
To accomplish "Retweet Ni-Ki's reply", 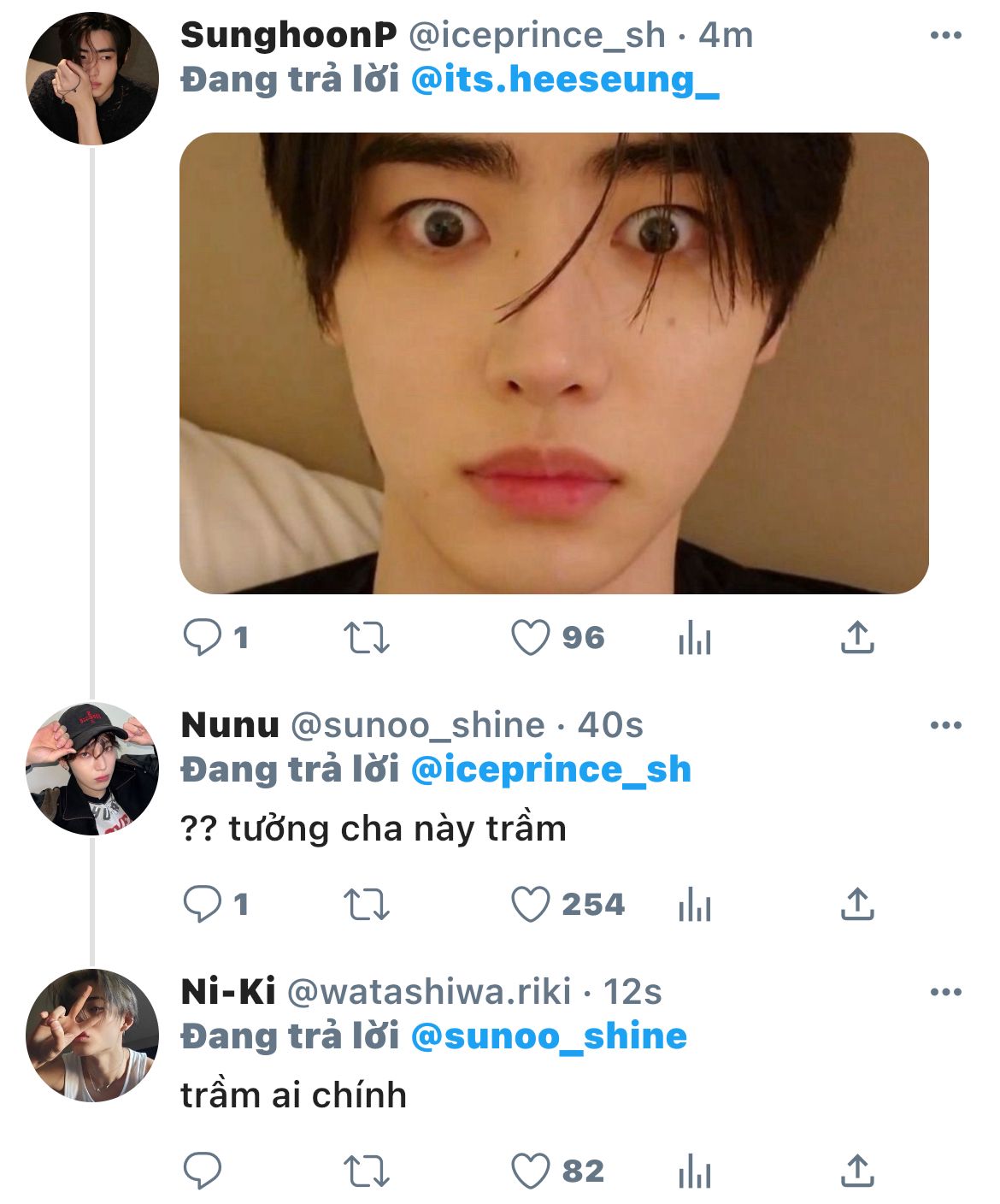I will pyautogui.click(x=366, y=1172).
